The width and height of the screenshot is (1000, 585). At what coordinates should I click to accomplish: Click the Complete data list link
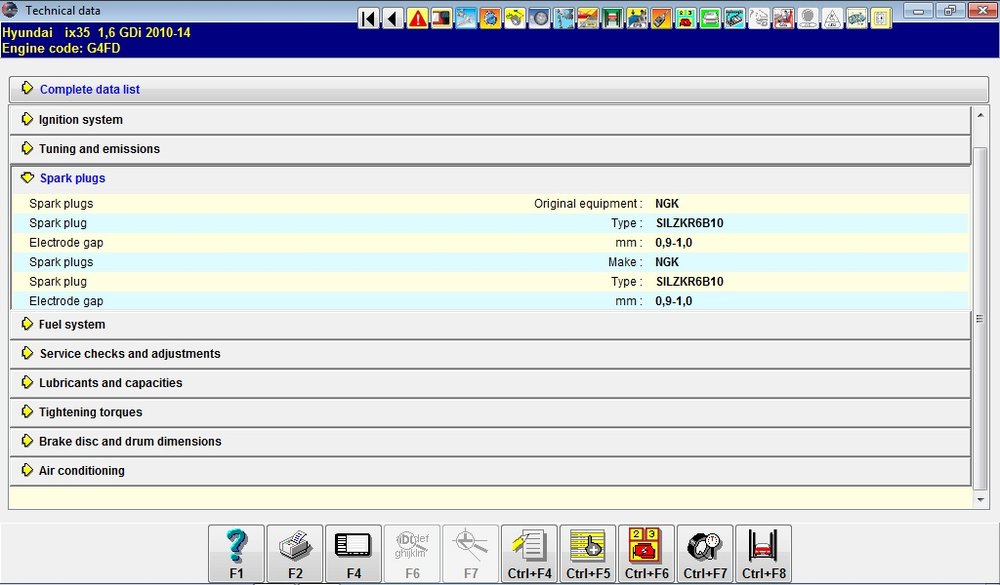(x=90, y=90)
